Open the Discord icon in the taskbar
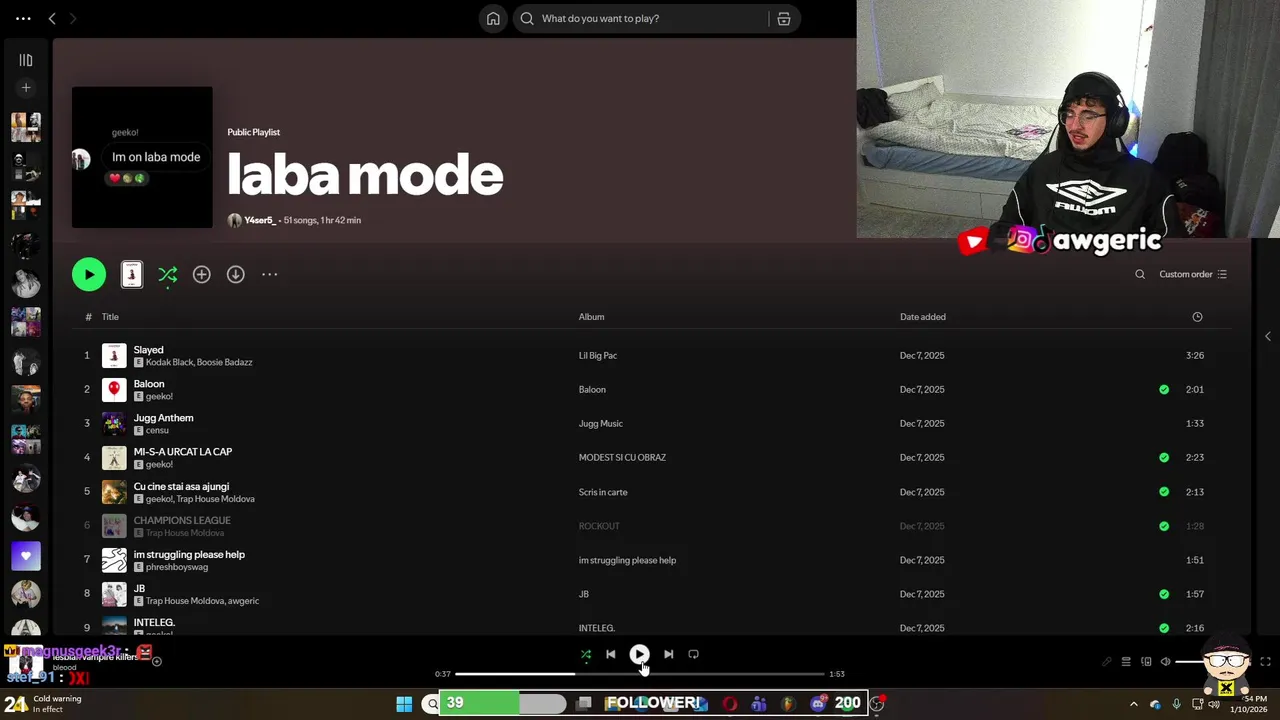Image resolution: width=1280 pixels, height=720 pixels. click(818, 704)
